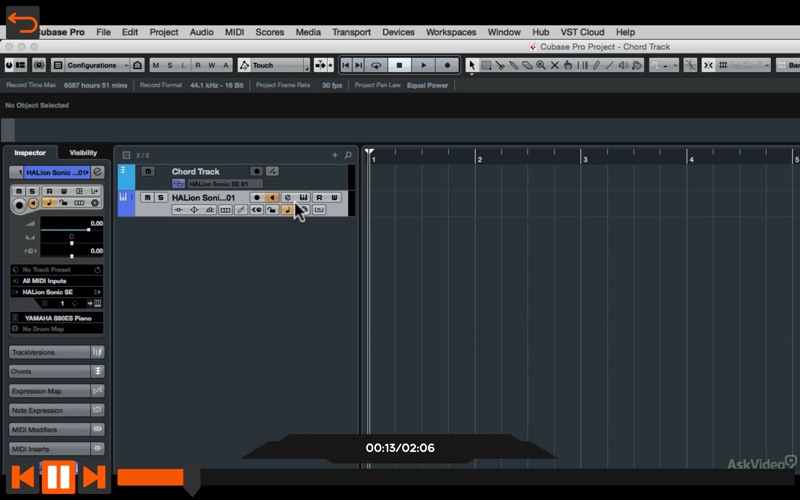
Task: Toggle Write Automation W on HALion track row
Action: coord(334,197)
